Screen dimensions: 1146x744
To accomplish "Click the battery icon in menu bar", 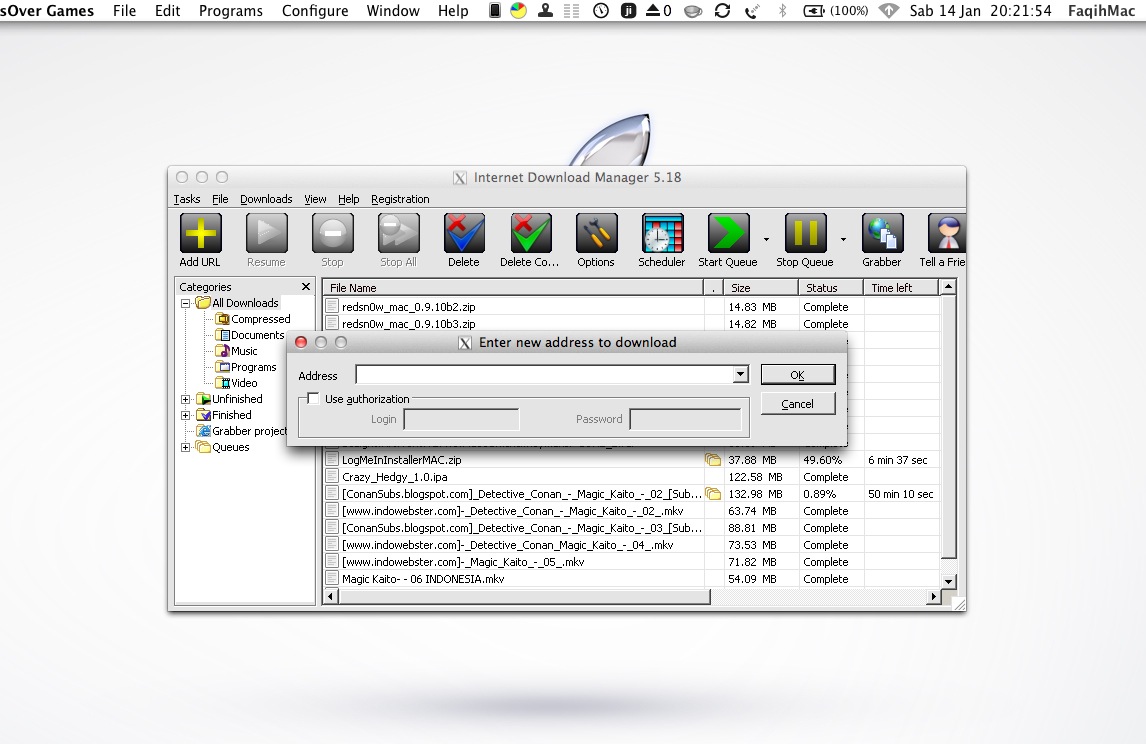I will tap(813, 11).
